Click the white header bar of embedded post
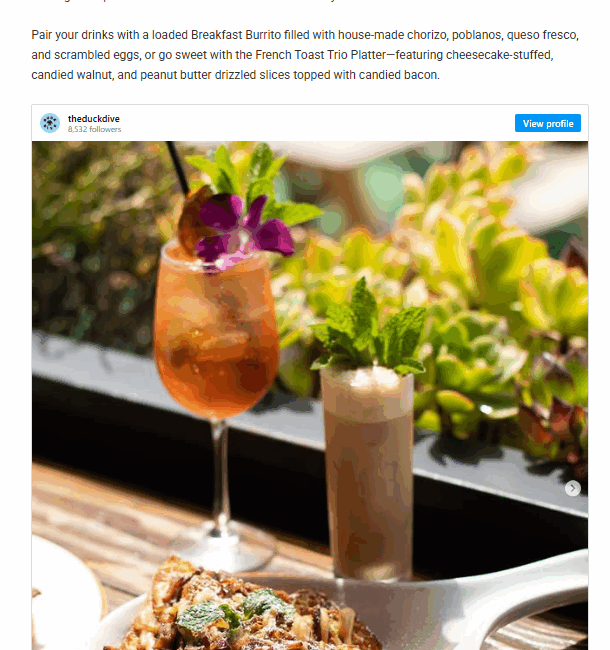This screenshot has height=650, width=610. (310, 123)
